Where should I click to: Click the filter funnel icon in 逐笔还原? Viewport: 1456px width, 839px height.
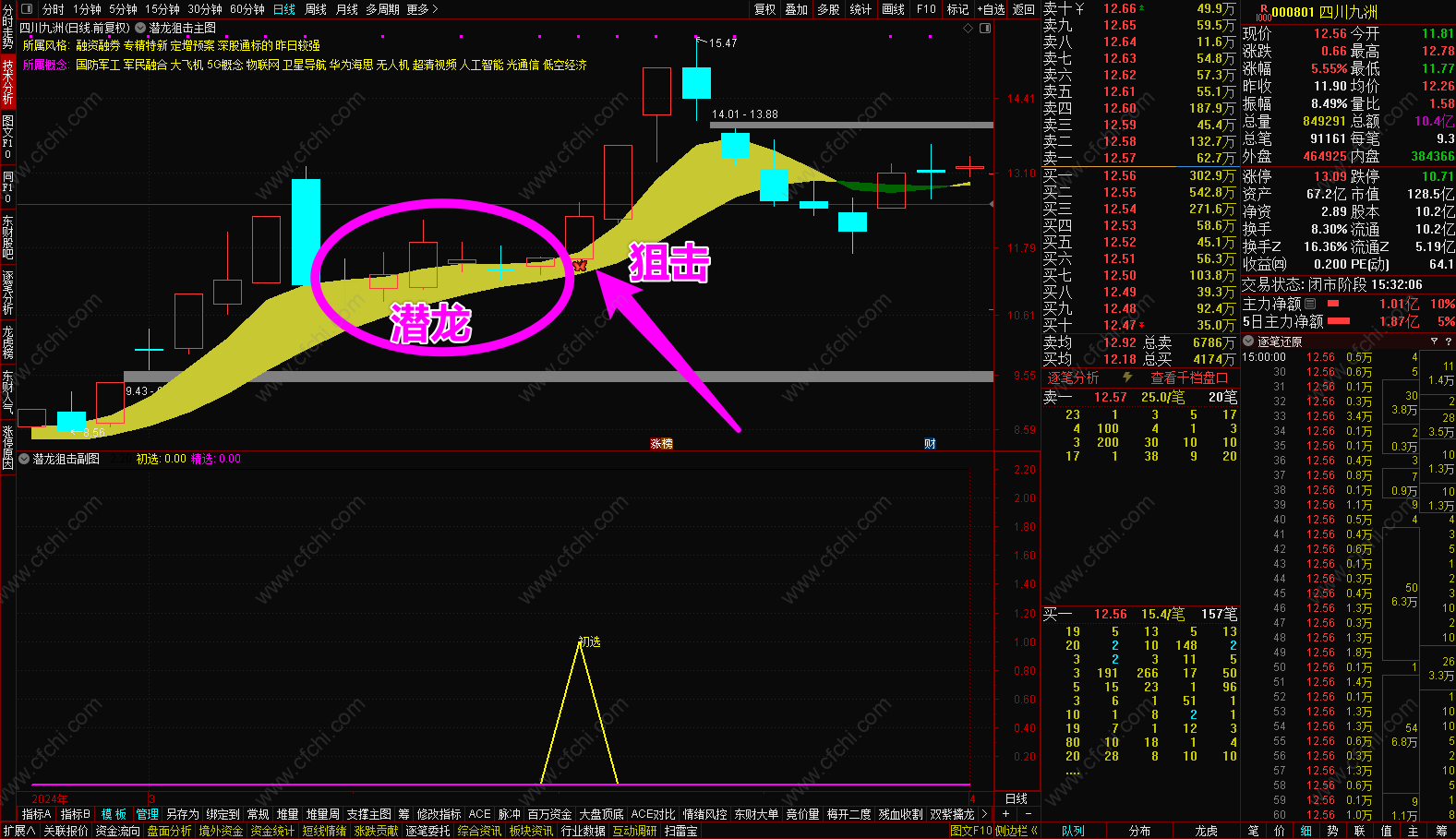(x=1434, y=342)
